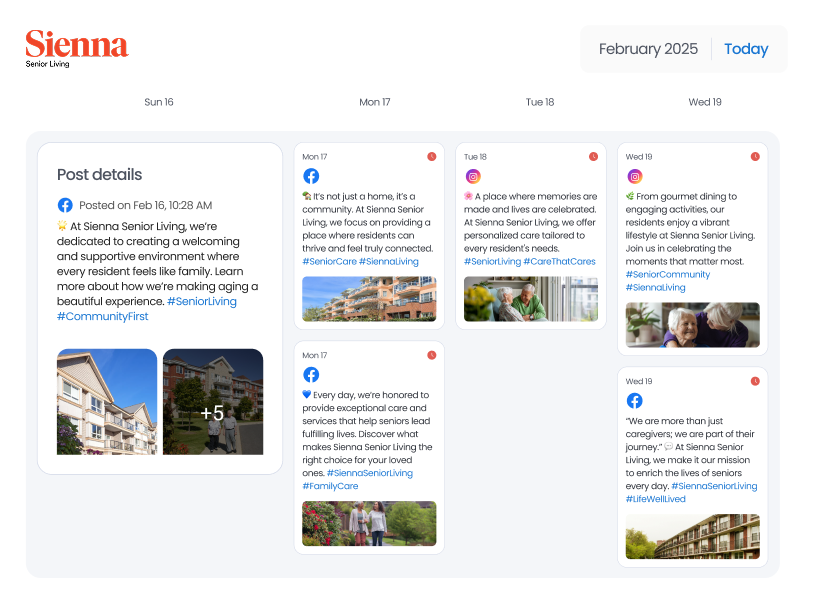Open two women walking garden image

point(369,523)
